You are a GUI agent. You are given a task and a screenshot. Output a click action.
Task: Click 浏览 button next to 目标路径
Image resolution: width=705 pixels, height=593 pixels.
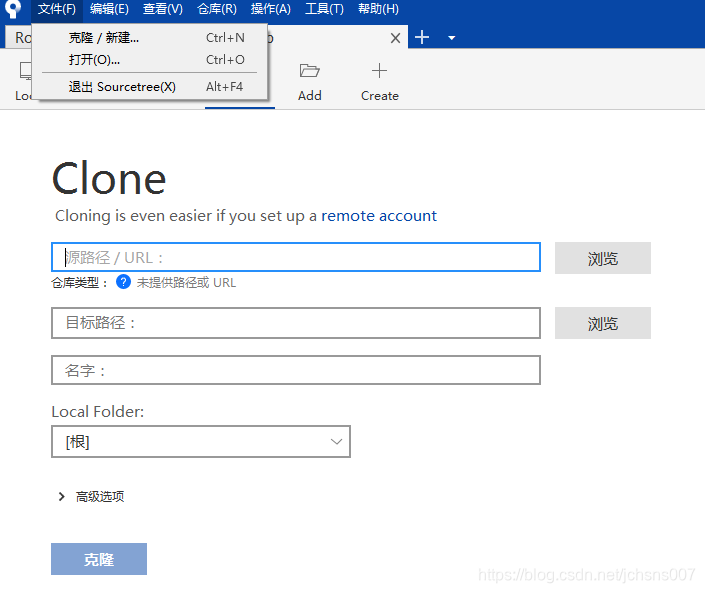pos(602,323)
